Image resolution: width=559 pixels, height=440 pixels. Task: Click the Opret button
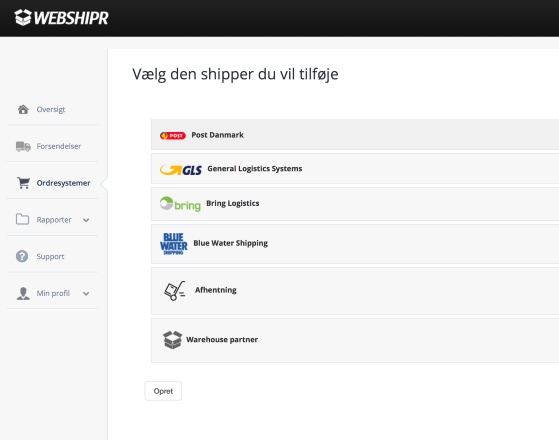(x=163, y=391)
